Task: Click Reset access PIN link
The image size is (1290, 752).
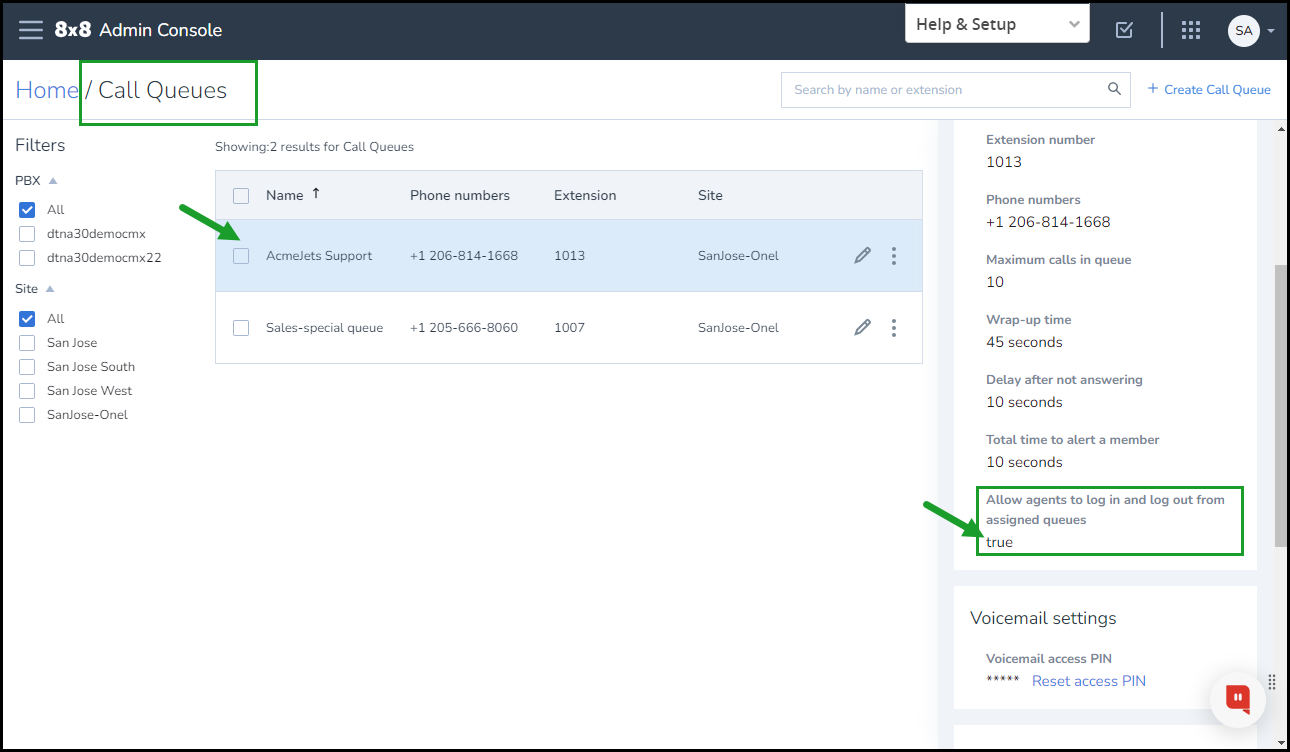Action: click(x=1089, y=681)
